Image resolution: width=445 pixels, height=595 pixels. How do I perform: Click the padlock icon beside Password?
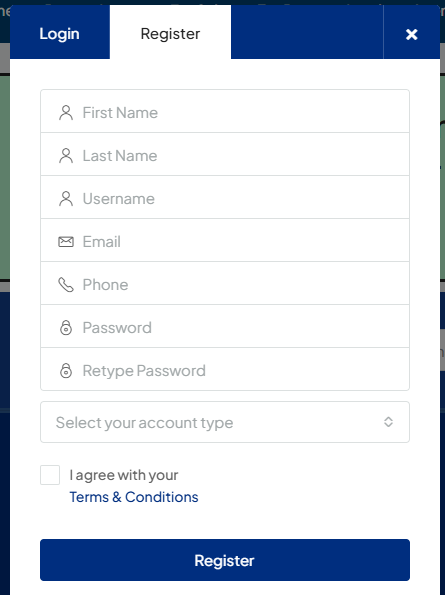[x=66, y=327]
